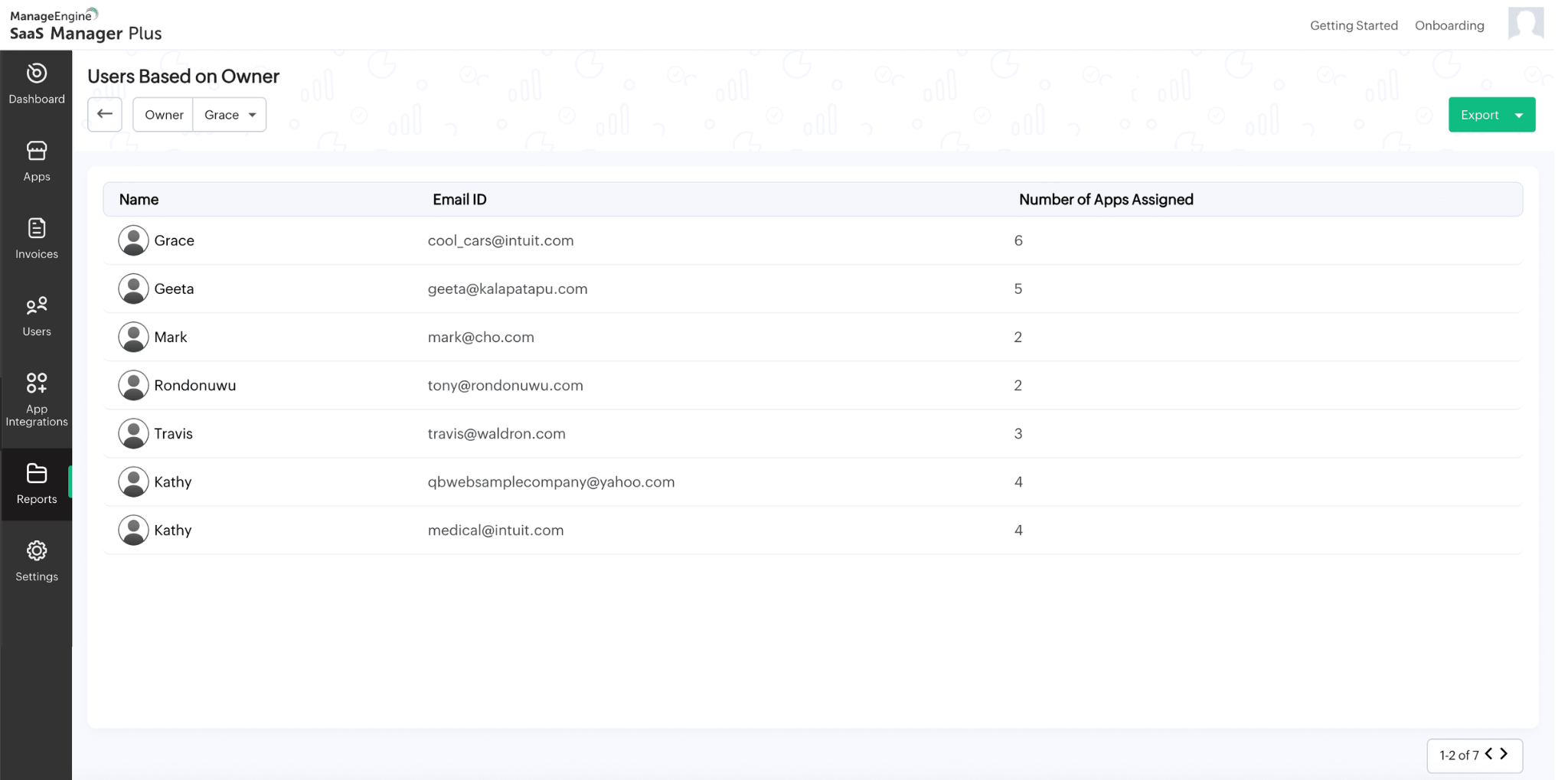Click Kathy's avatar with medical@intuit.com email
The image size is (1568, 780).
(133, 529)
